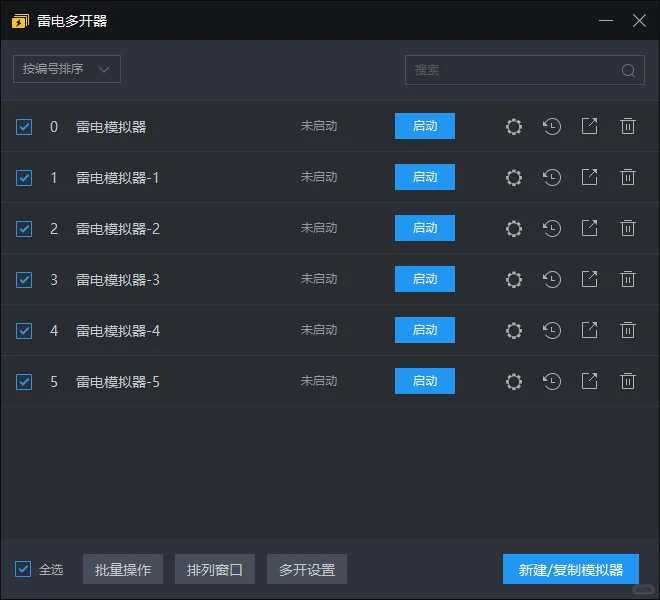Click the 排列窗口 arrange windows button

tap(215, 569)
